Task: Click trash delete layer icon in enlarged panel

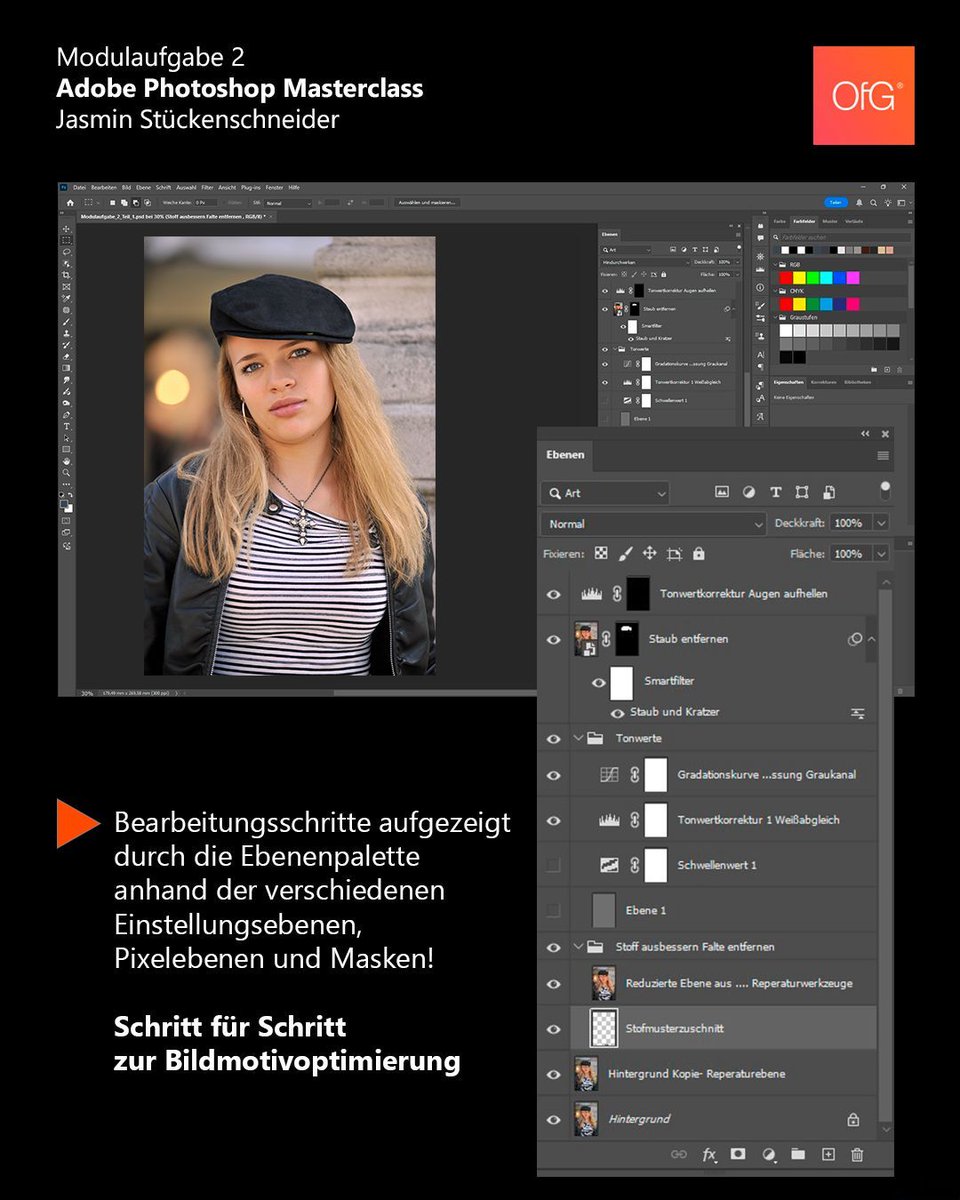Action: pos(857,1154)
